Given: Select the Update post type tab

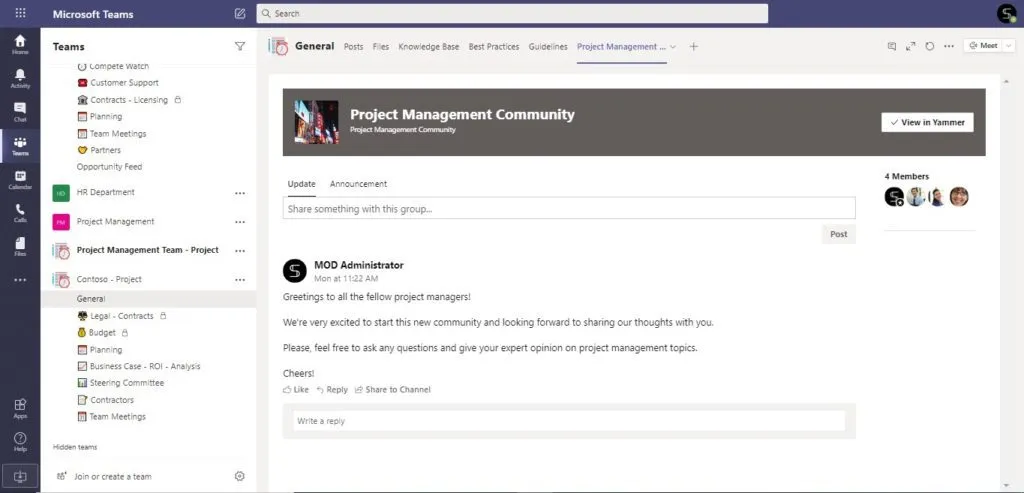Looking at the screenshot, I should (x=302, y=184).
